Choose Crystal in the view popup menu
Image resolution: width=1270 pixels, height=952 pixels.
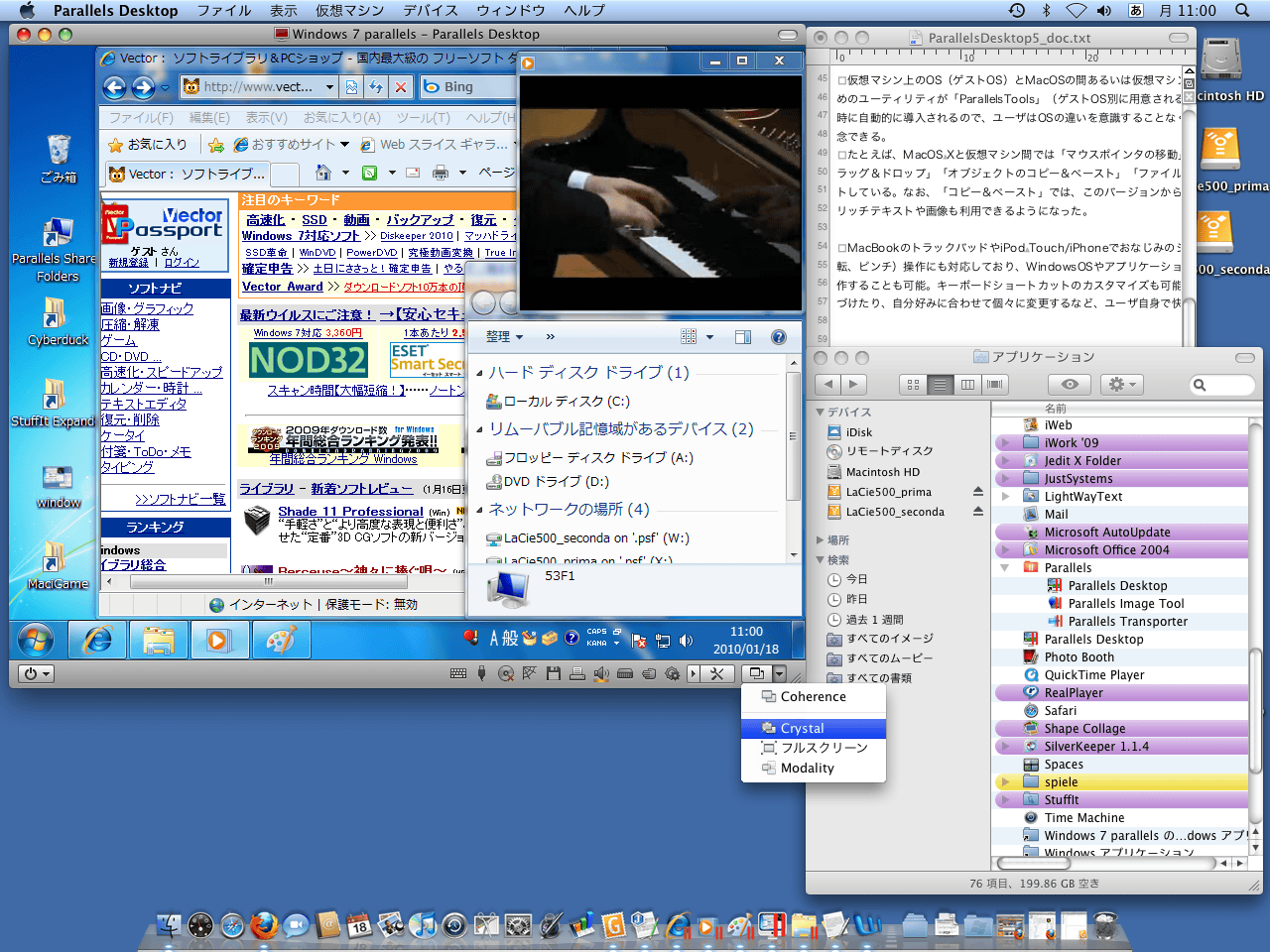click(x=814, y=729)
